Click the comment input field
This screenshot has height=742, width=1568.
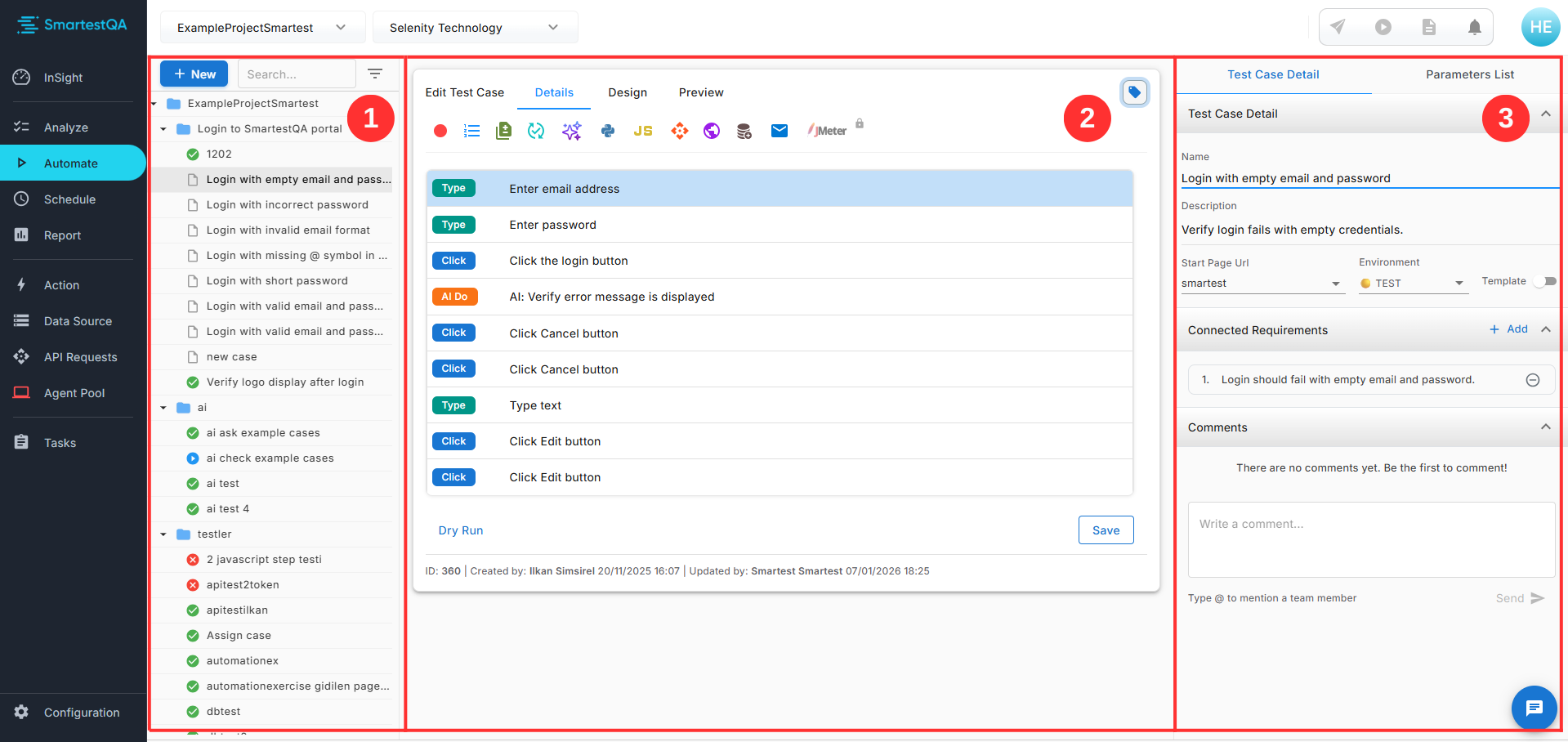pyautogui.click(x=1369, y=539)
